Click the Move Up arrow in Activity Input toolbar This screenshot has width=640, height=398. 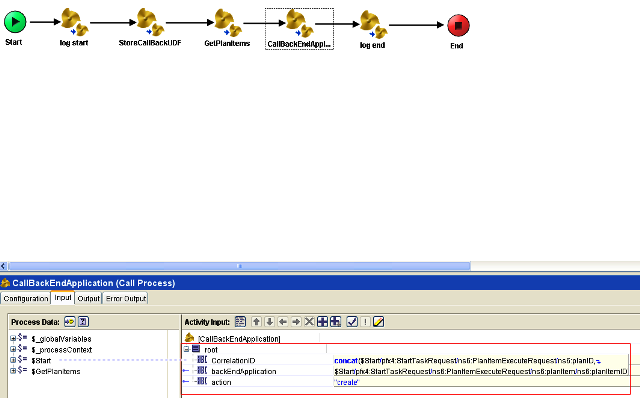256,322
